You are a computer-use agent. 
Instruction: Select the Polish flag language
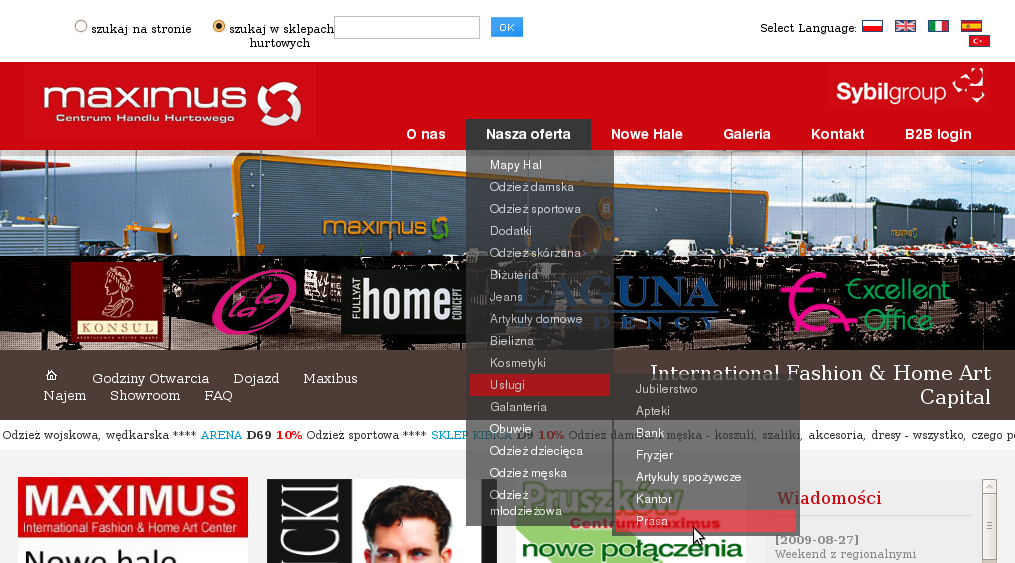(x=872, y=27)
